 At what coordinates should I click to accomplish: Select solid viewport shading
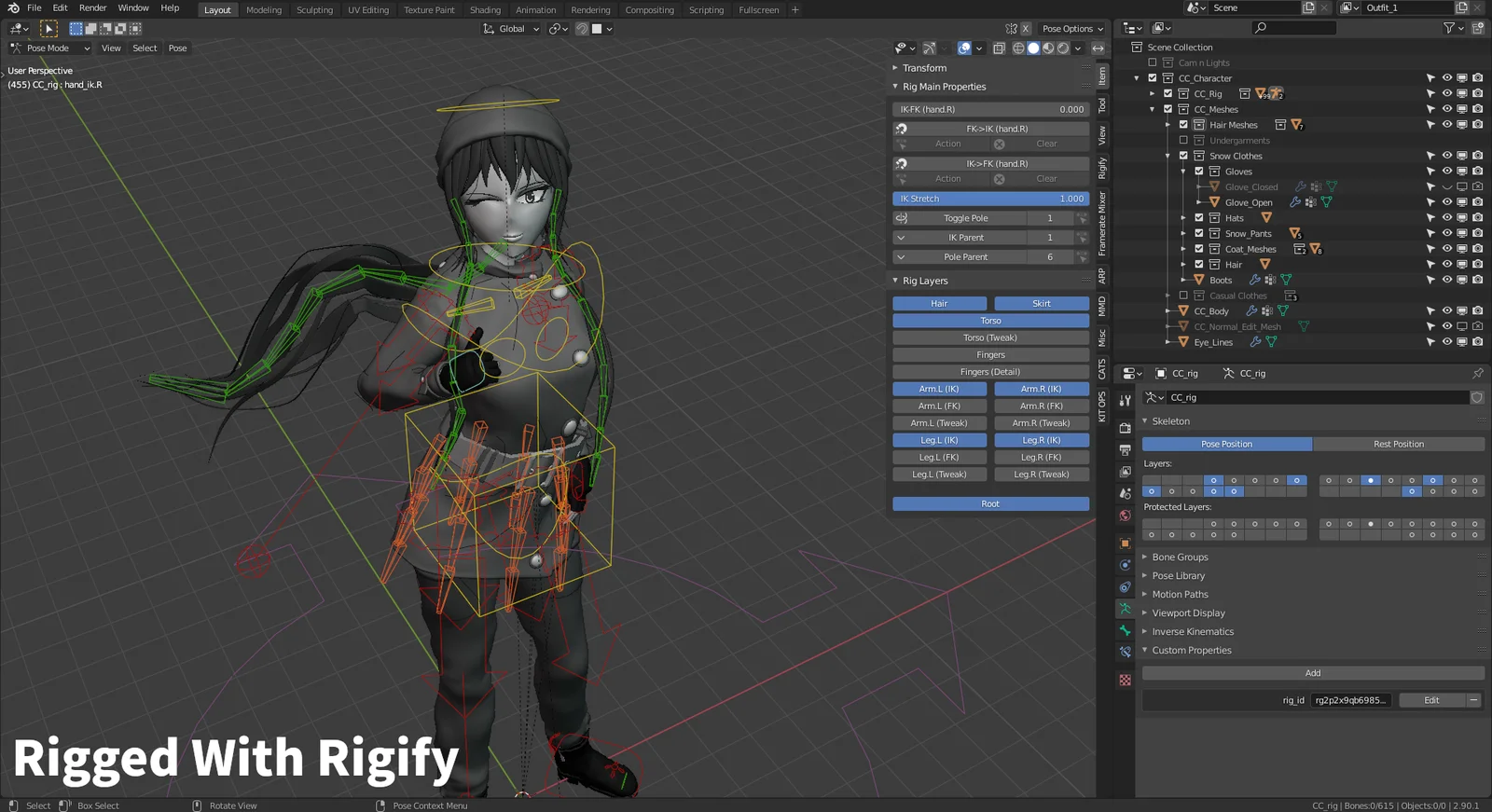(1033, 48)
